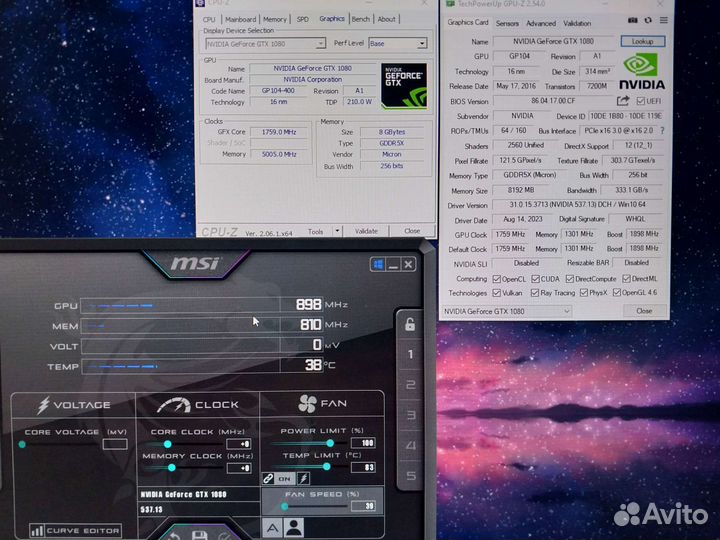Open the Perf Level dropdown in CPU-Z
Viewport: 720px width, 540px height.
click(422, 44)
